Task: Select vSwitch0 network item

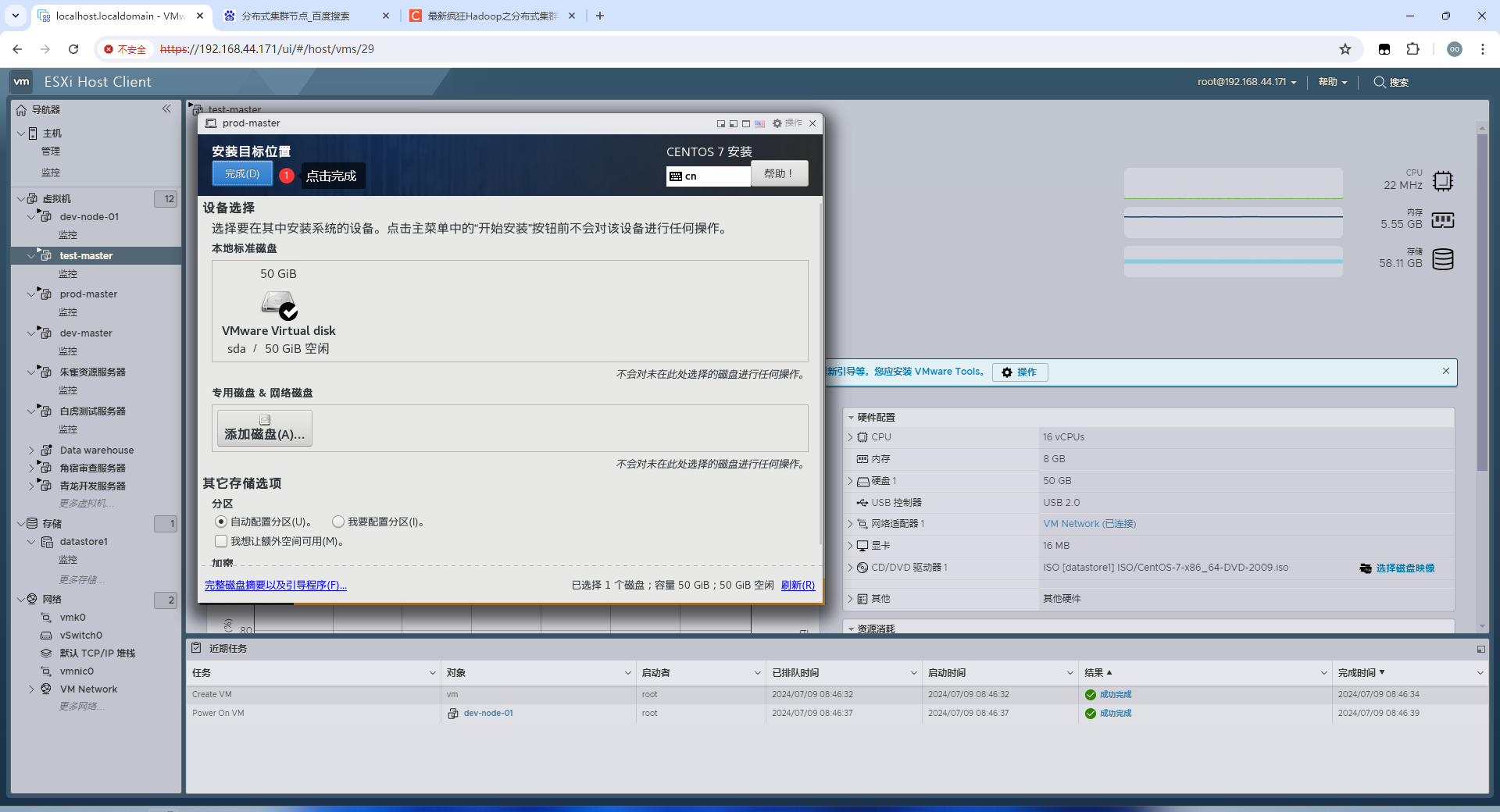Action: tap(80, 636)
